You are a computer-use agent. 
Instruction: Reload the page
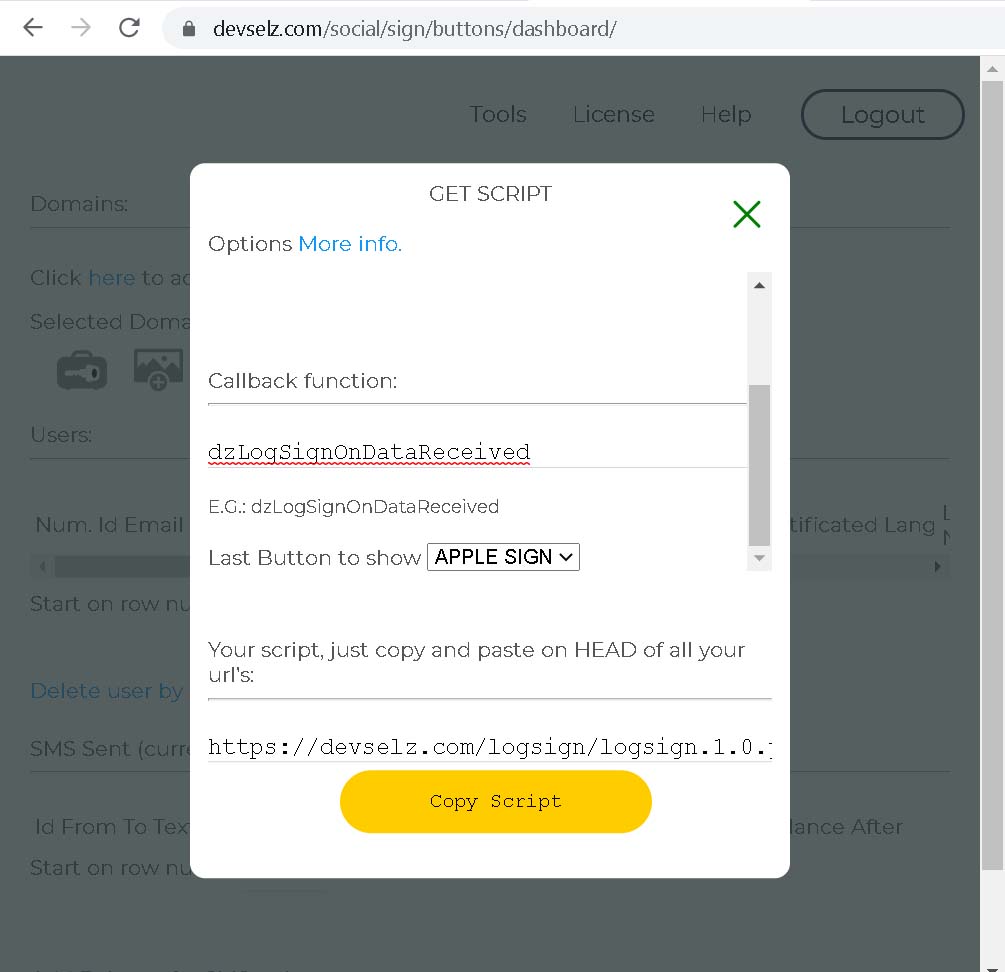click(x=129, y=28)
